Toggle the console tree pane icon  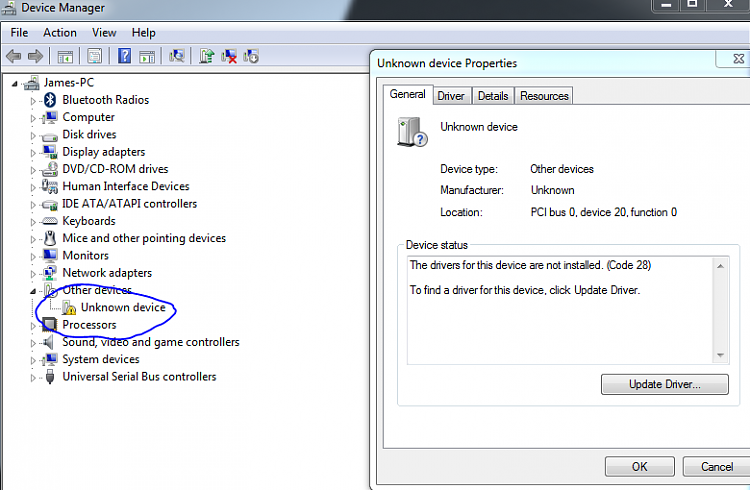coord(65,56)
